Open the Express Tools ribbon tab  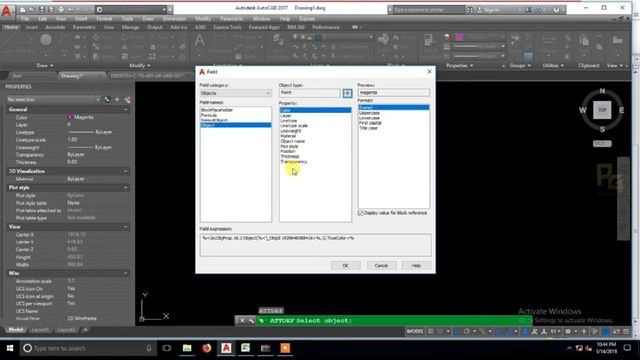pos(227,27)
